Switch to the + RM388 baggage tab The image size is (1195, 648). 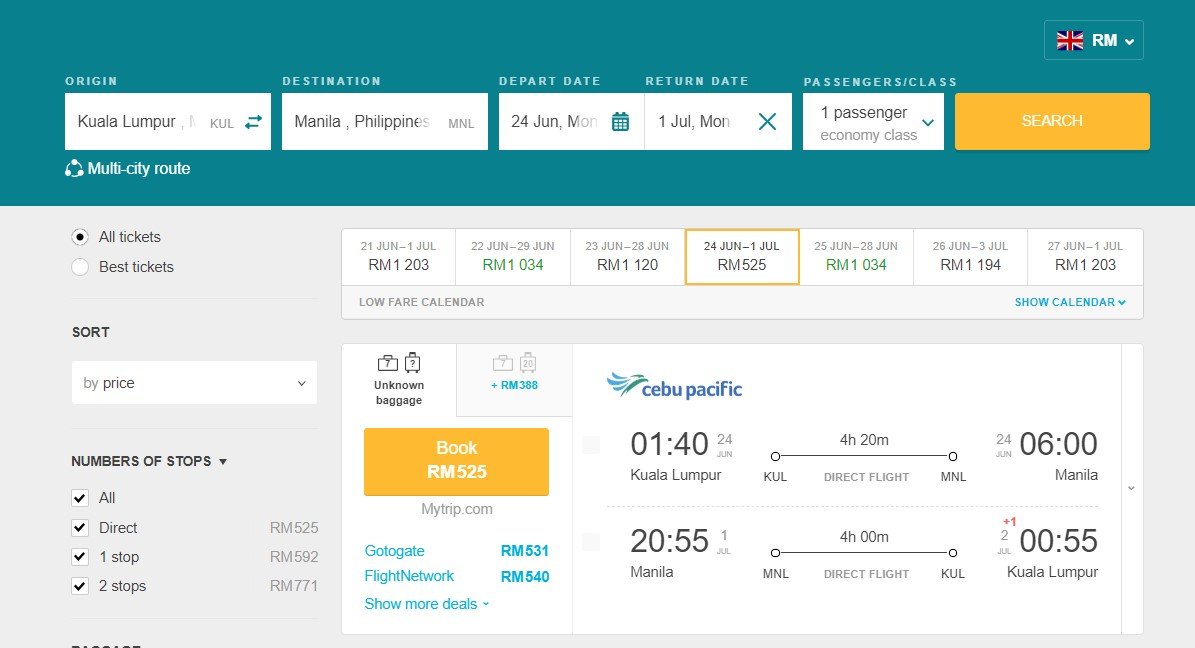coord(514,380)
